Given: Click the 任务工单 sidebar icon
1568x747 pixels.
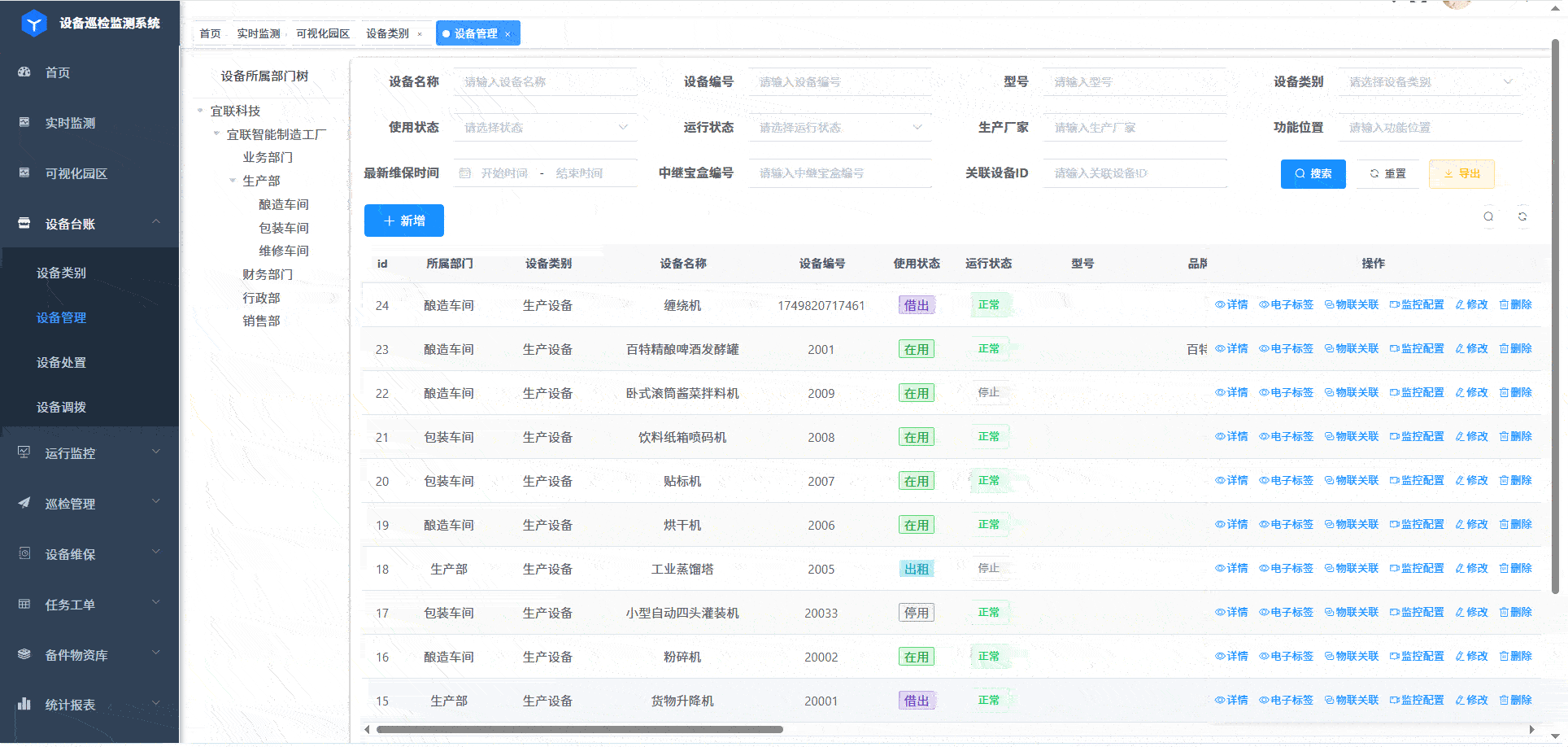Looking at the screenshot, I should click(24, 604).
